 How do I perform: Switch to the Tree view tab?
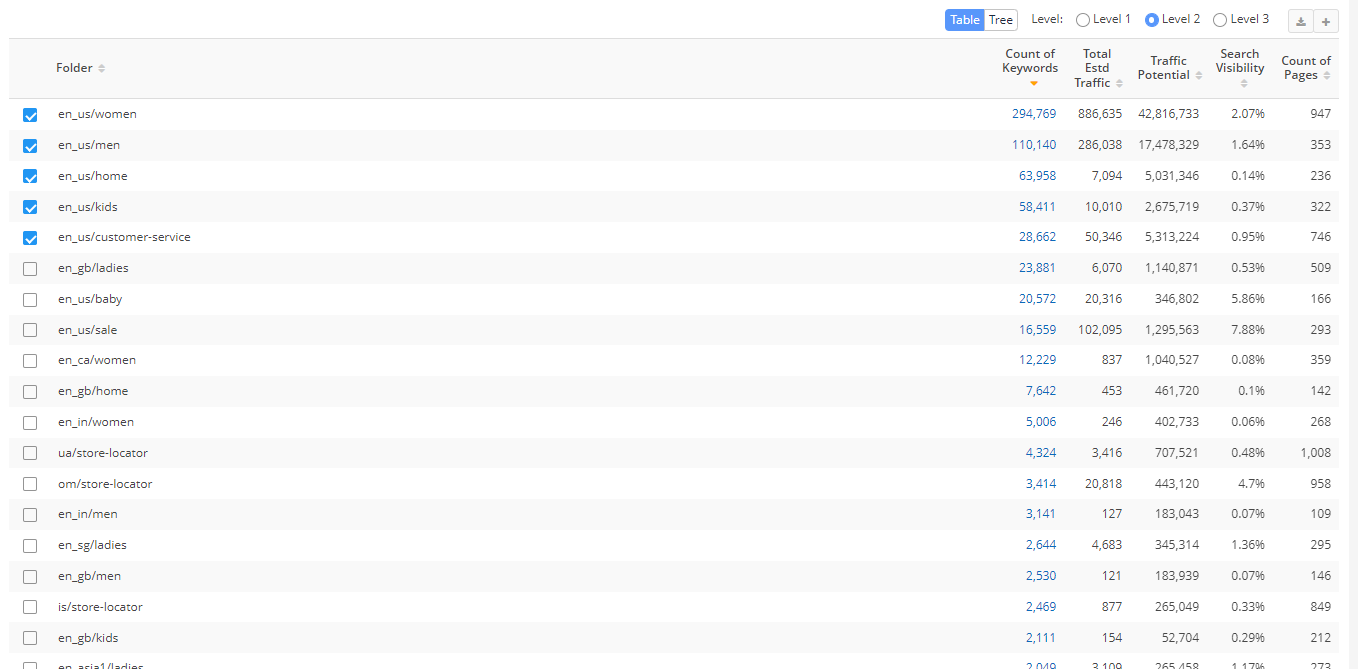[1001, 20]
